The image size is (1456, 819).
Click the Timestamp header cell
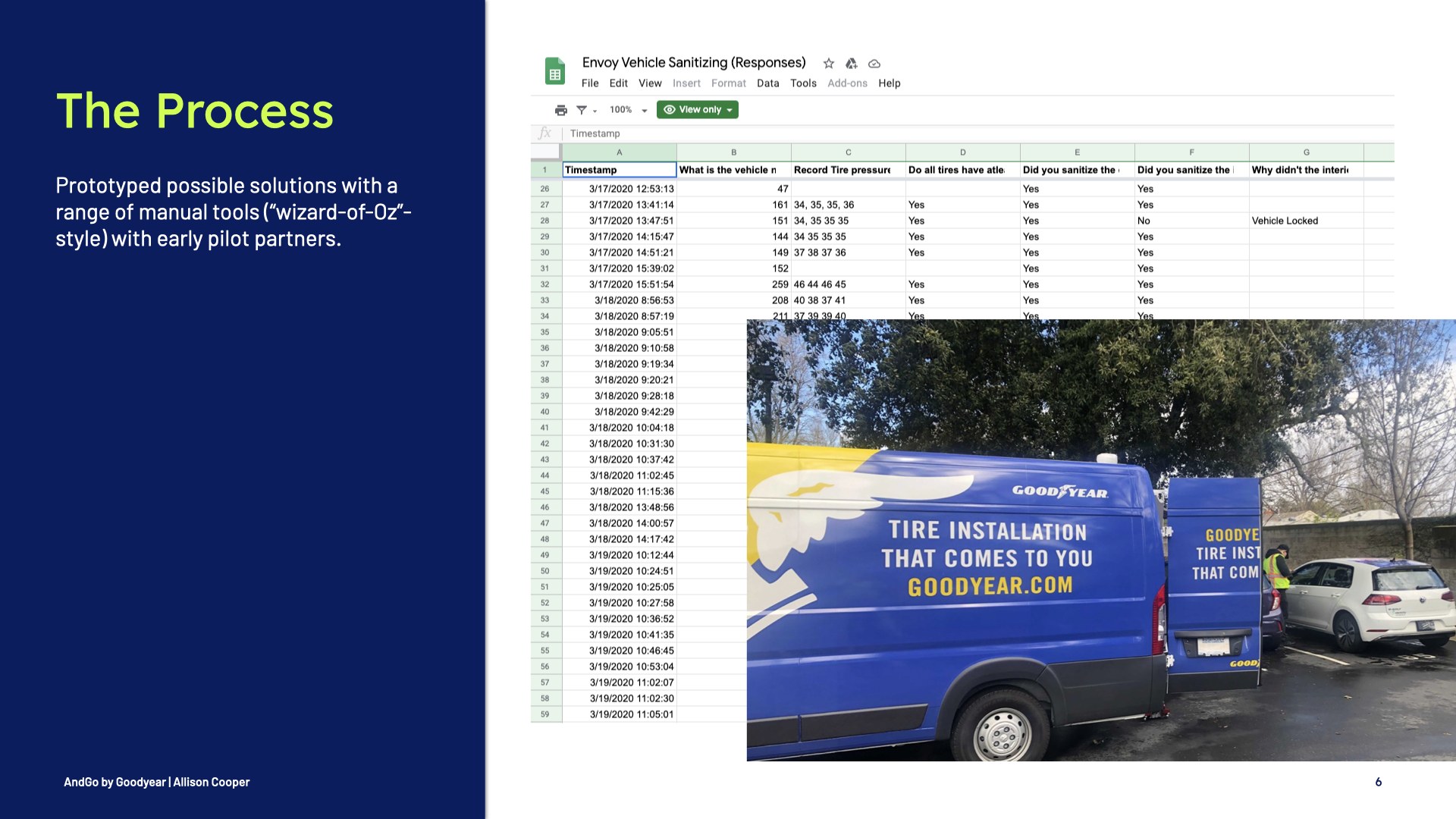pos(620,170)
